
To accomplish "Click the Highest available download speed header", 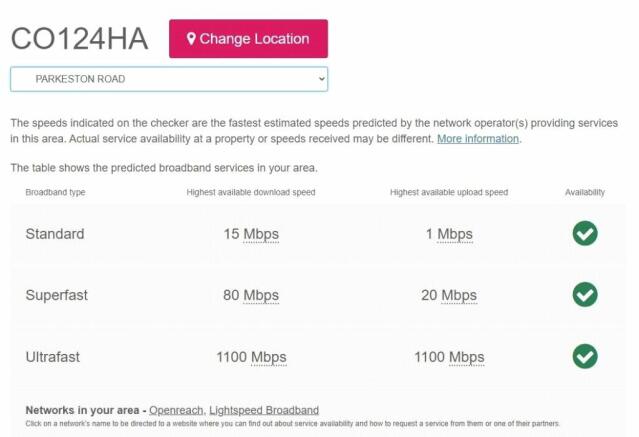I will tap(251, 192).
